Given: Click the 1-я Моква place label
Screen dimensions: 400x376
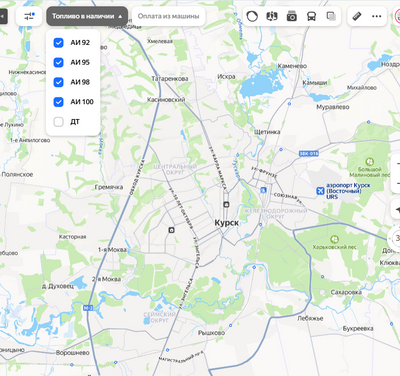Looking at the screenshot, I should pos(112,250).
